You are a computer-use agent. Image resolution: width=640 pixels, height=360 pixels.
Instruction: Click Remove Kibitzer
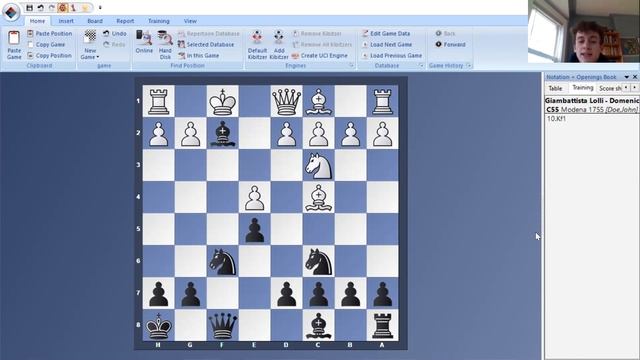pos(317,33)
